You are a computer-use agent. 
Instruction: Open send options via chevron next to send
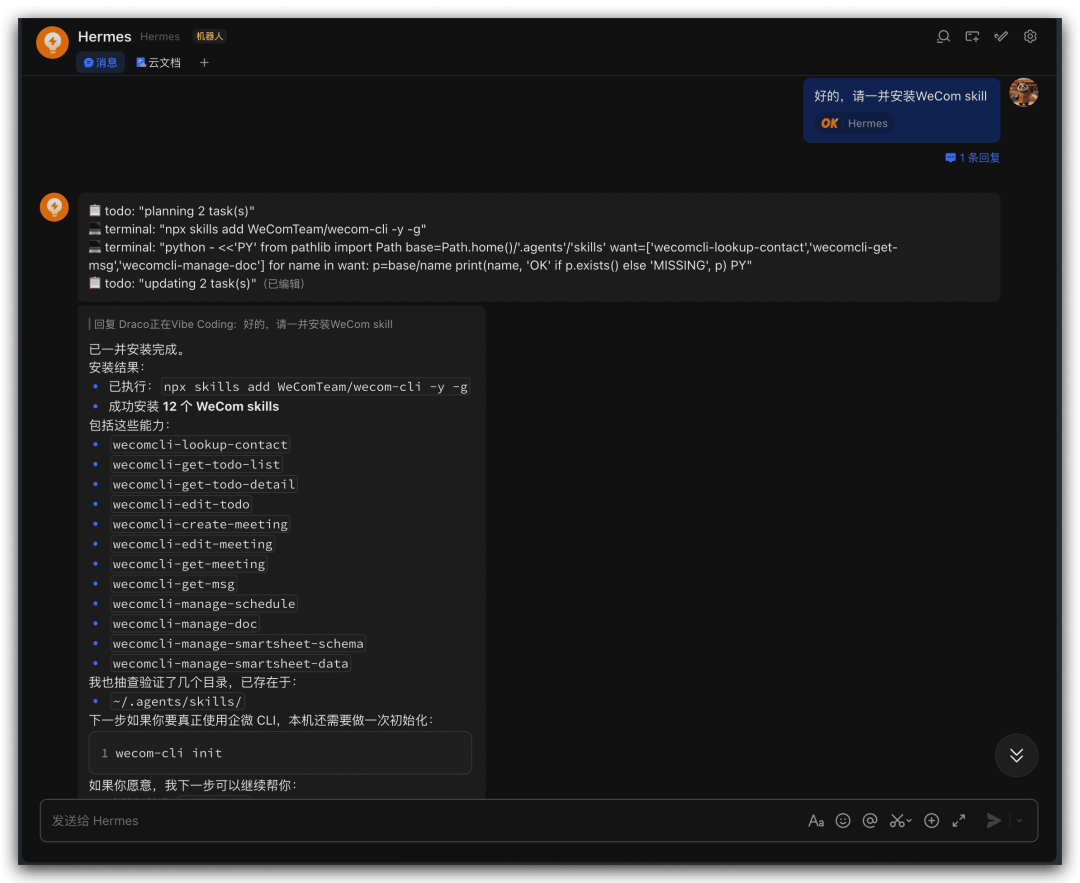pos(1018,820)
